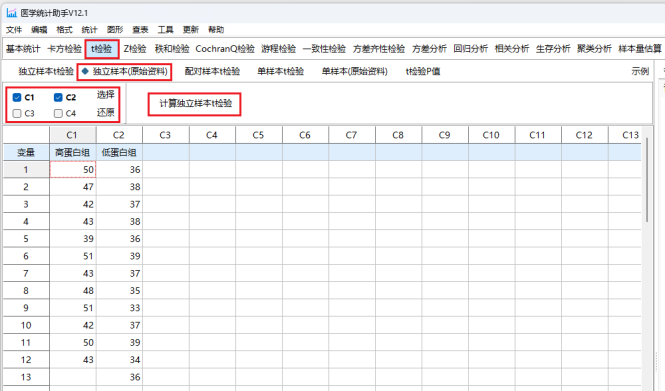
Task: Open the 相关分析 tab
Action: (511, 49)
